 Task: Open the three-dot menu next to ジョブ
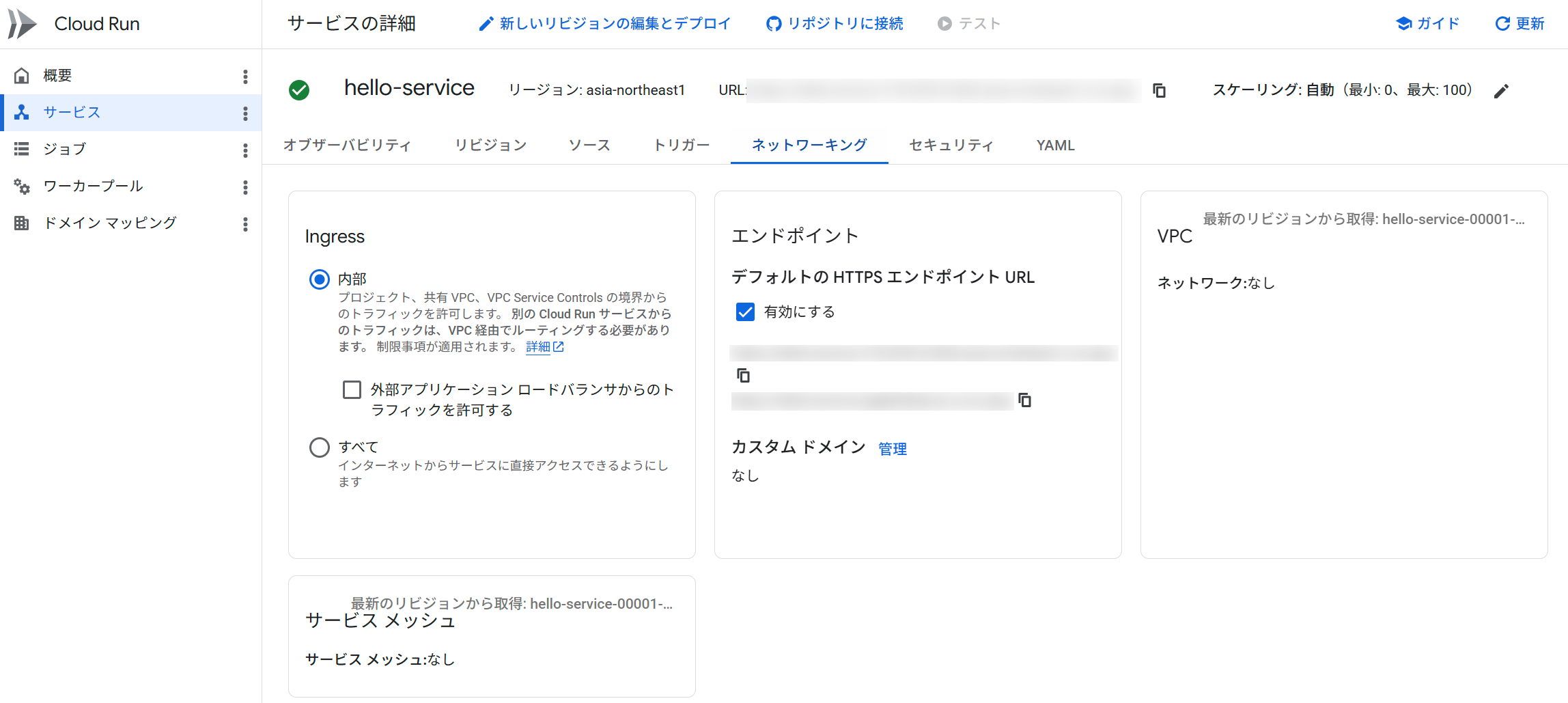[x=245, y=150]
